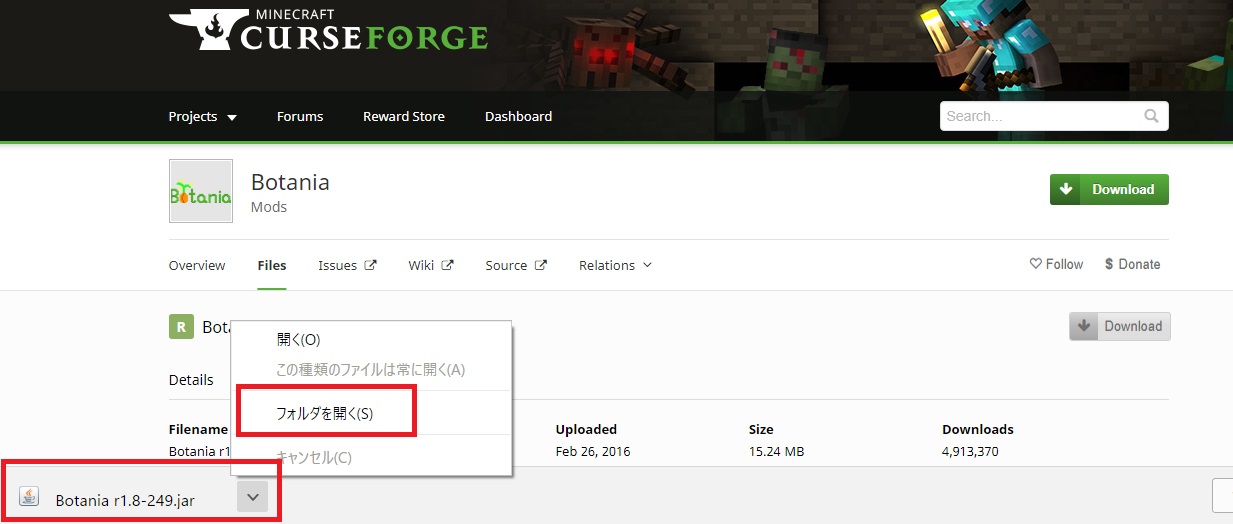Click the Botania project thumbnail
The width and height of the screenshot is (1233, 524).
(201, 191)
